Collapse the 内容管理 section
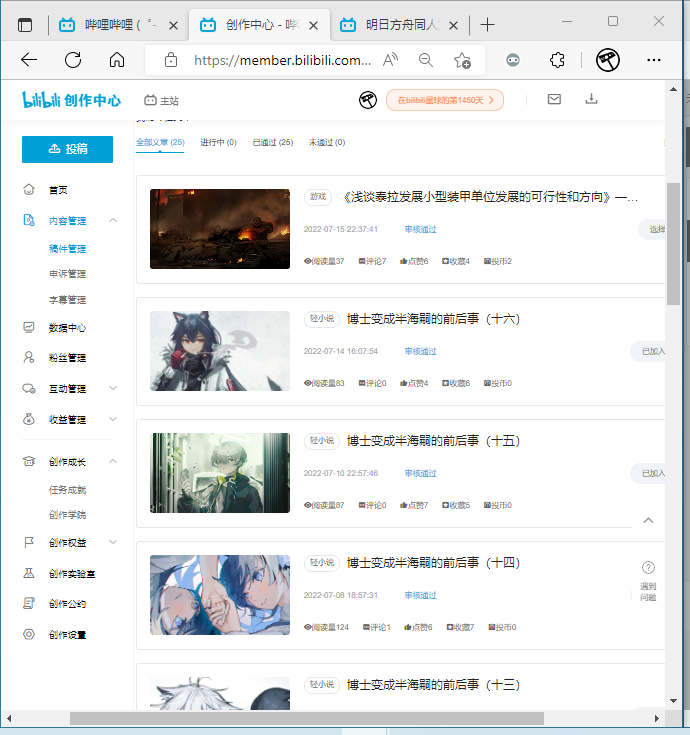This screenshot has height=735, width=690. 113,220
